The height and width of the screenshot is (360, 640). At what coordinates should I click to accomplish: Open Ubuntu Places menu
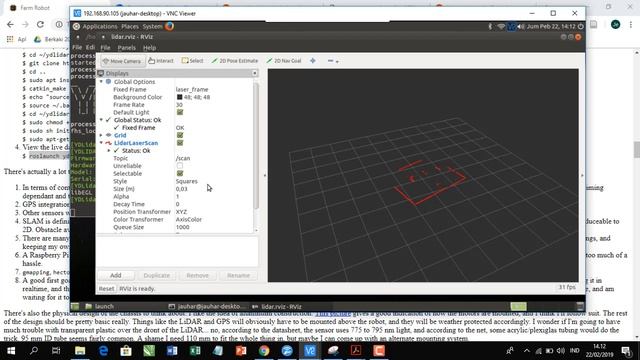pos(130,26)
